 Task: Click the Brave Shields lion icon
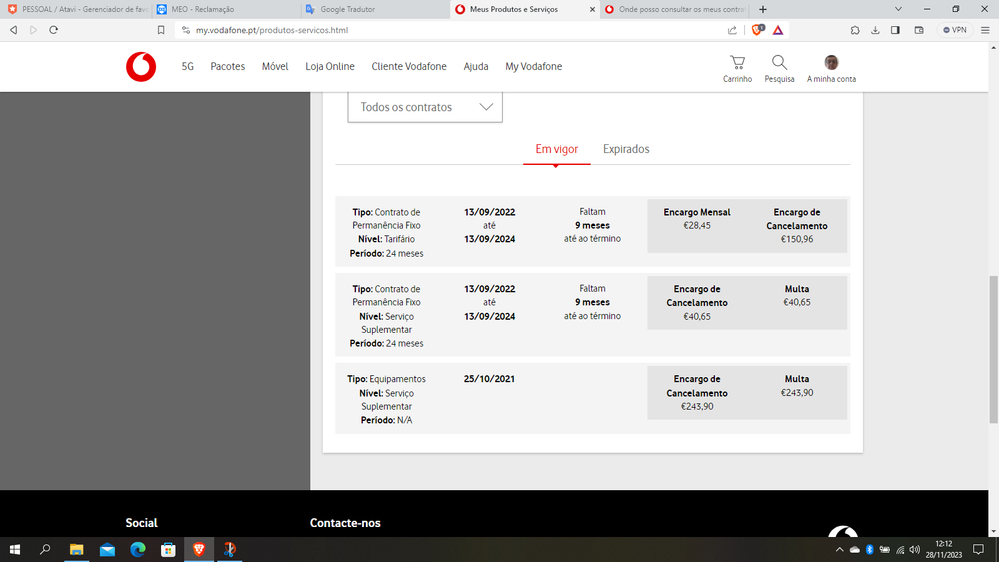click(757, 30)
